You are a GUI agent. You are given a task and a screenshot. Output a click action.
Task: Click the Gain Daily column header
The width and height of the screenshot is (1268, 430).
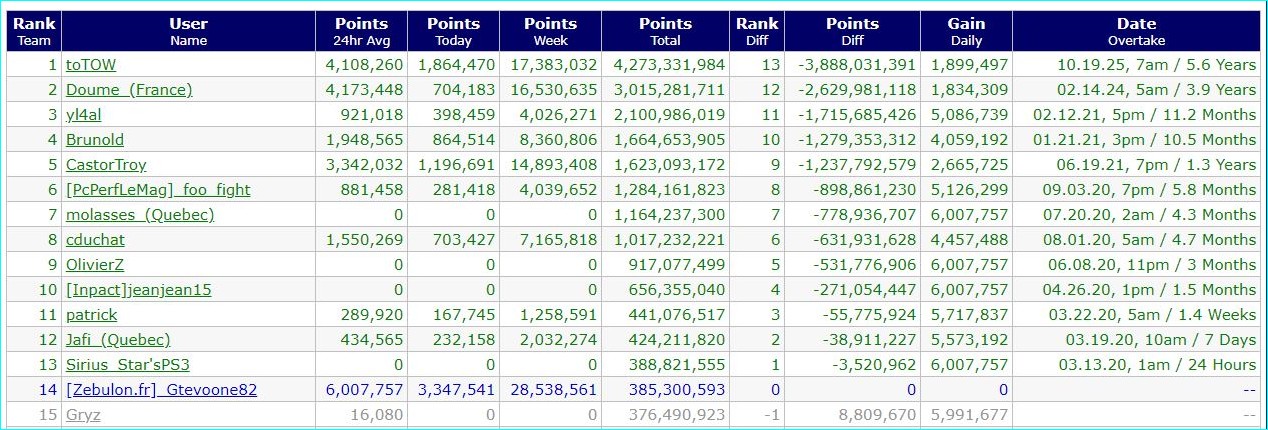[966, 31]
